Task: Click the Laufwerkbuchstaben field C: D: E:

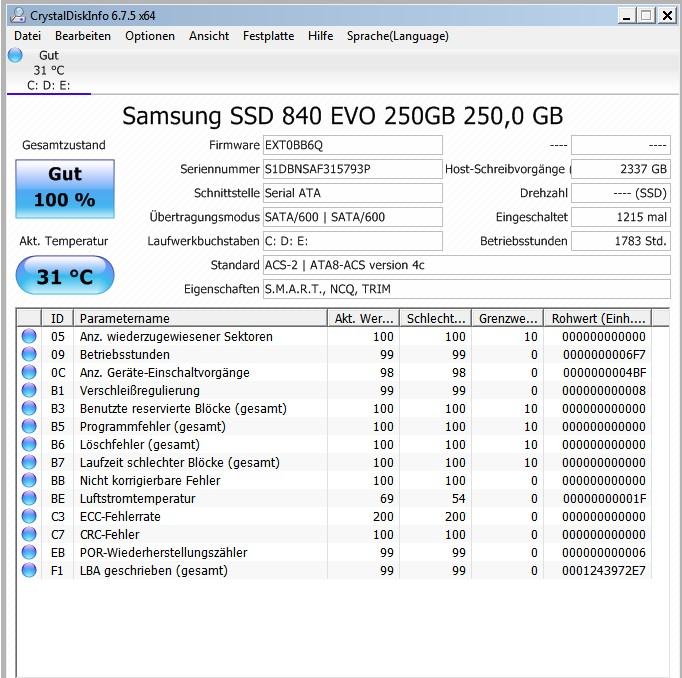Action: (x=353, y=241)
